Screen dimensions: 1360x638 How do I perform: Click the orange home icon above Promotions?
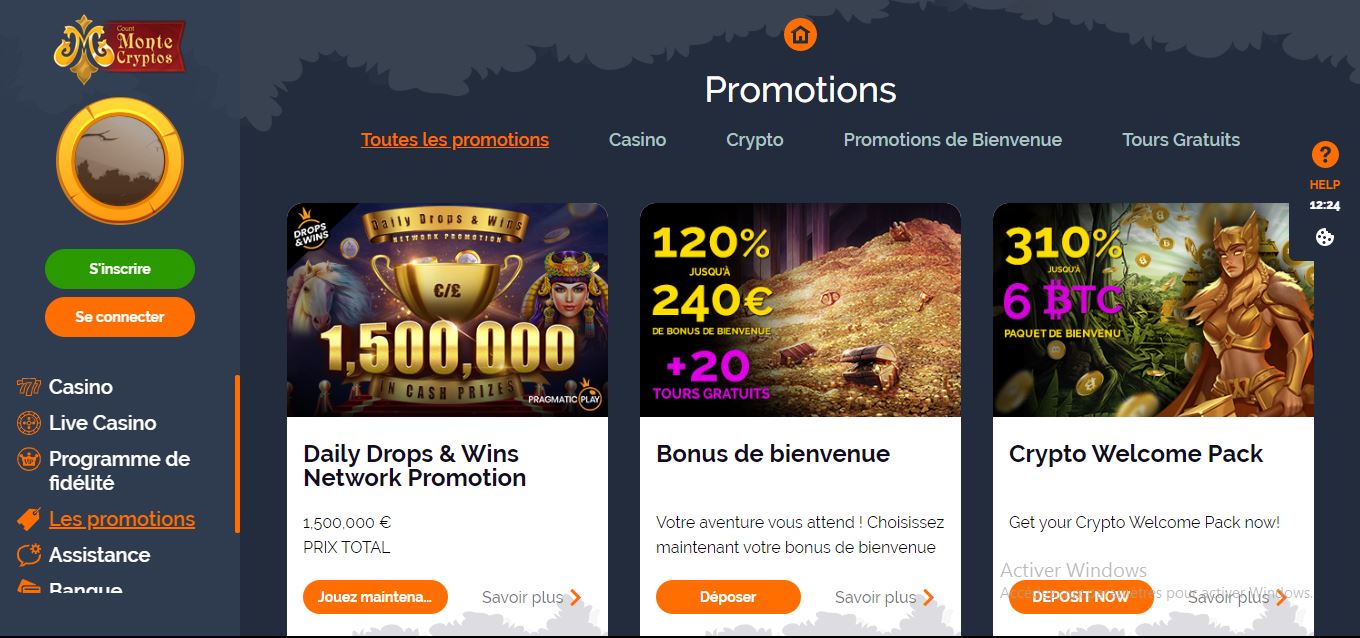coord(800,35)
